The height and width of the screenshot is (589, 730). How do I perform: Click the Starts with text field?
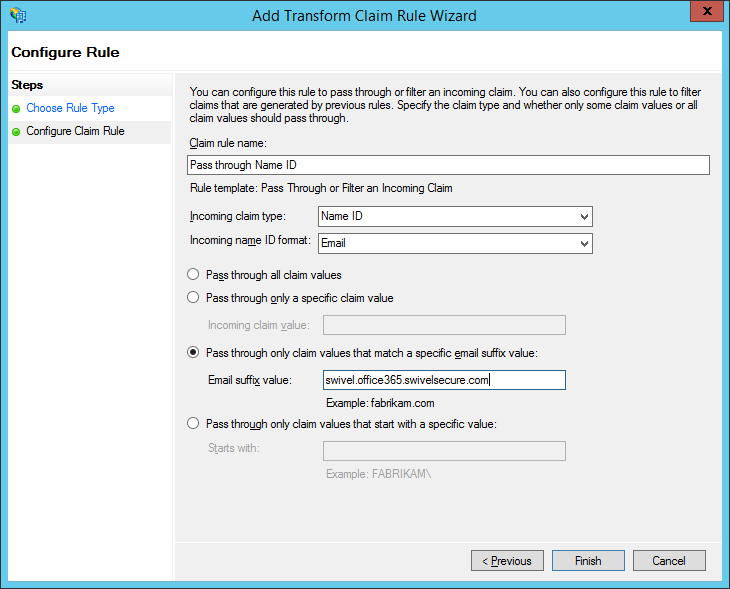tap(444, 450)
